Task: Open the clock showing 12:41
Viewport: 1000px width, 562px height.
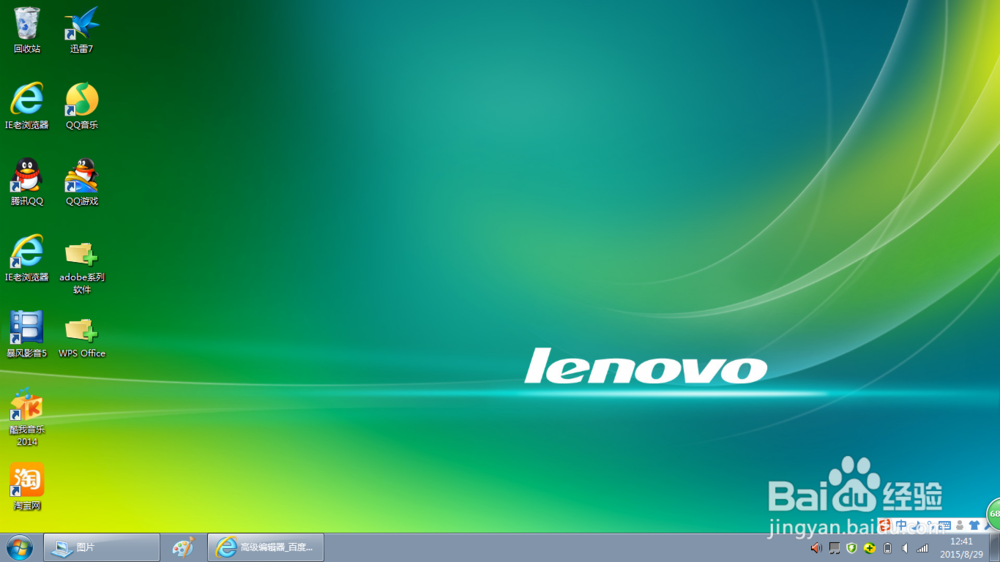Action: pos(961,548)
